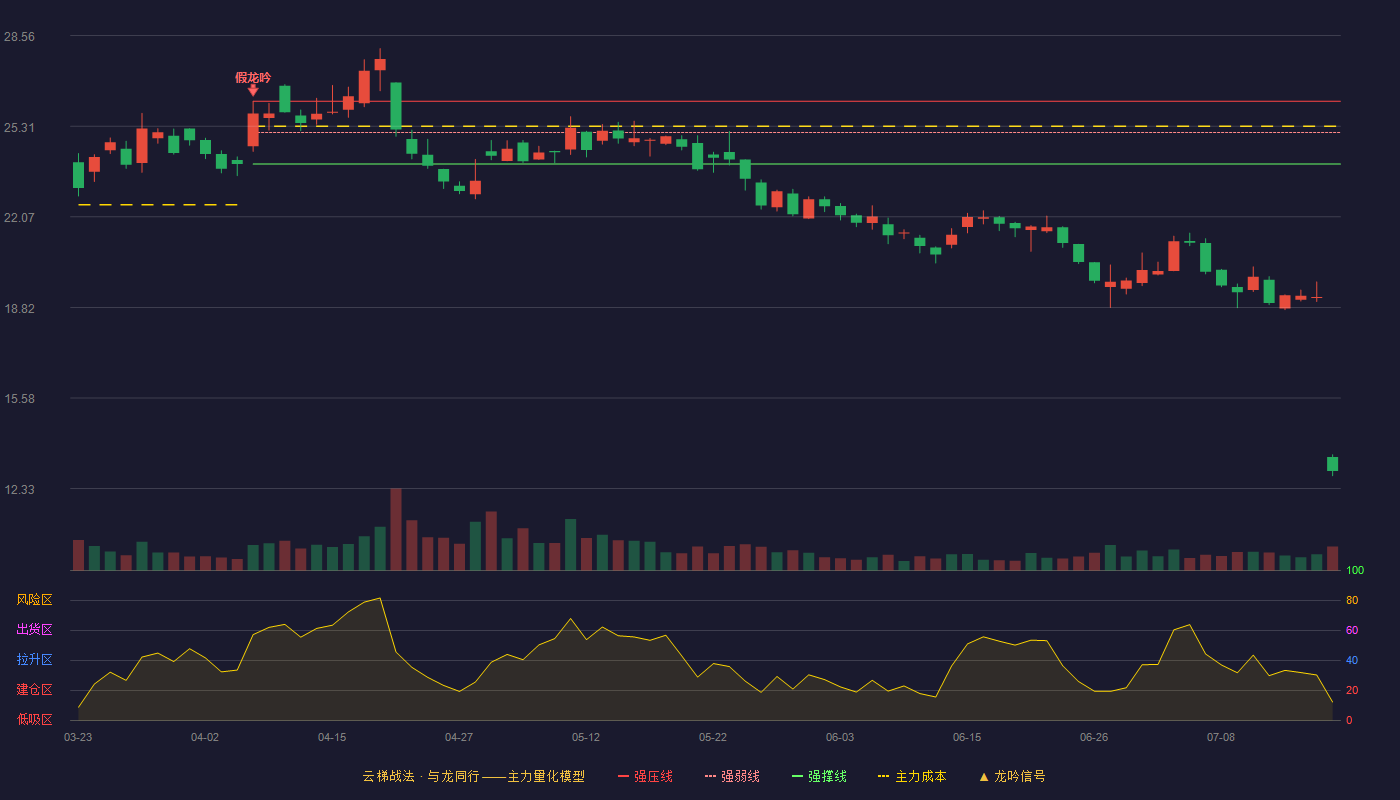The height and width of the screenshot is (800, 1400).
Task: Select the 拉升区 zone label
Action: point(34,660)
